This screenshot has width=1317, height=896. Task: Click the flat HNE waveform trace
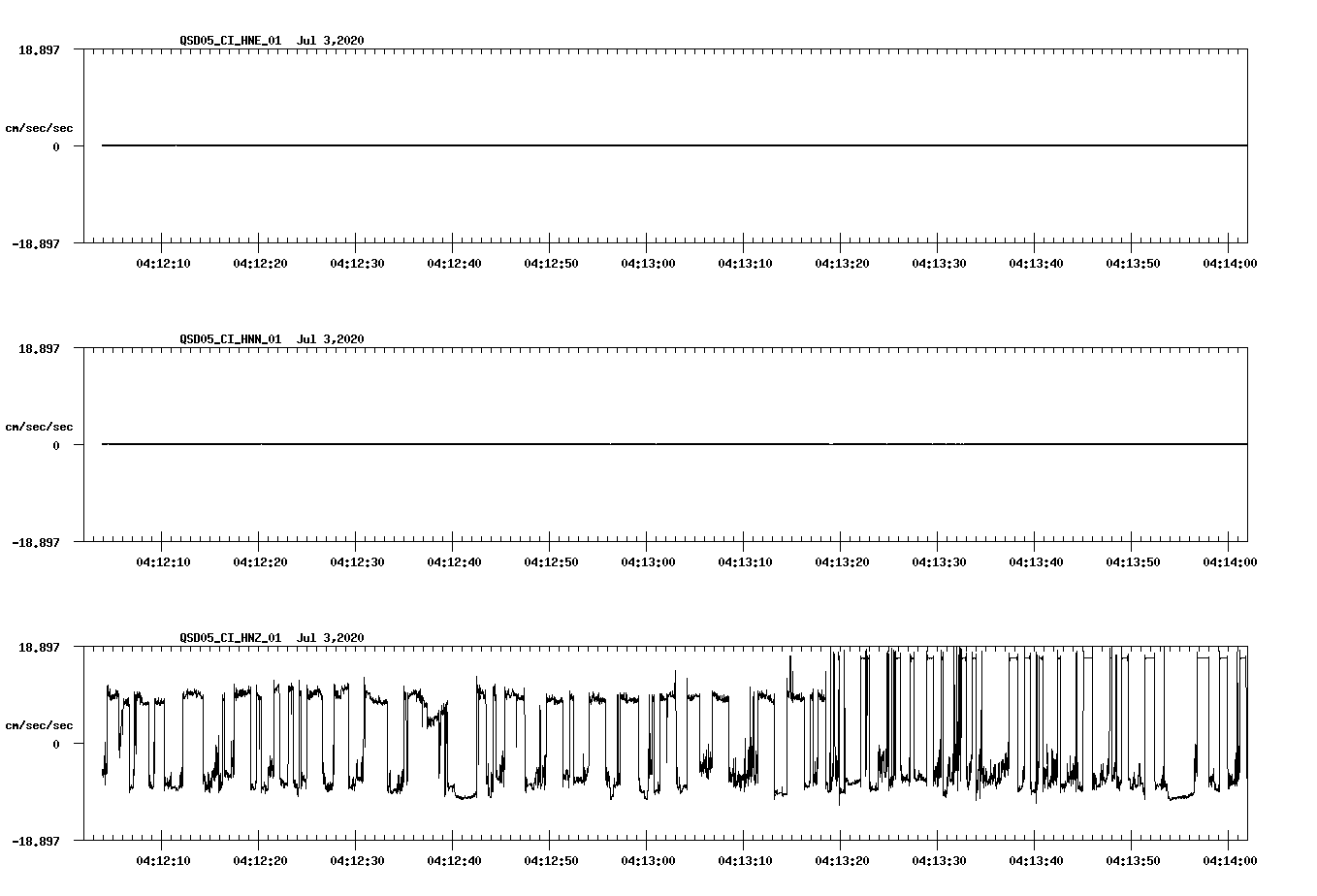point(674,145)
